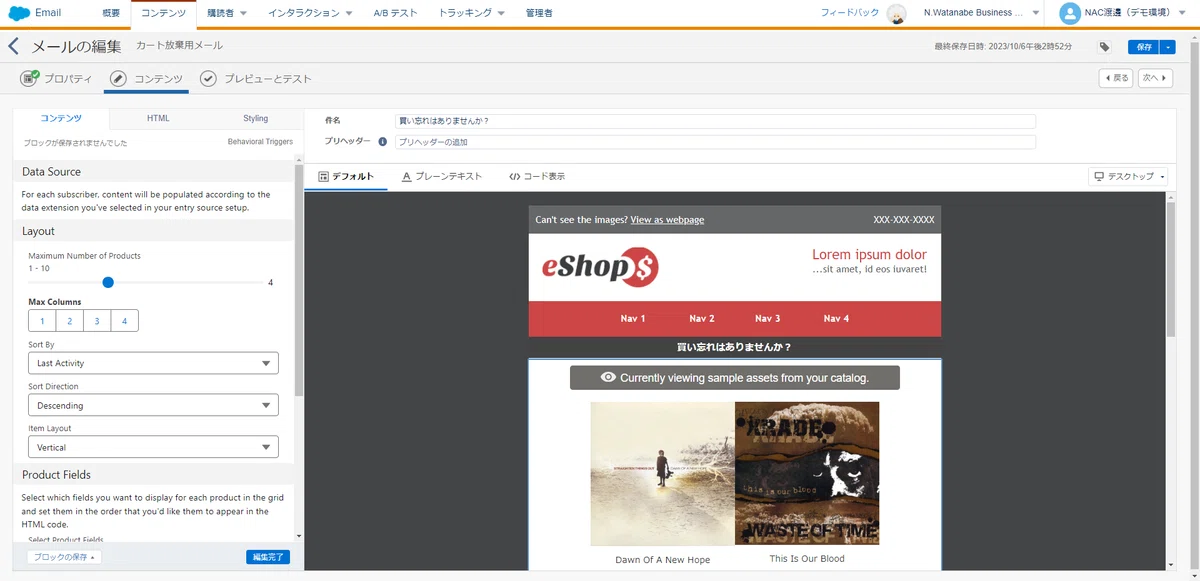Click the Maximum Number of Products slider handle
1200x581 pixels.
pos(108,282)
